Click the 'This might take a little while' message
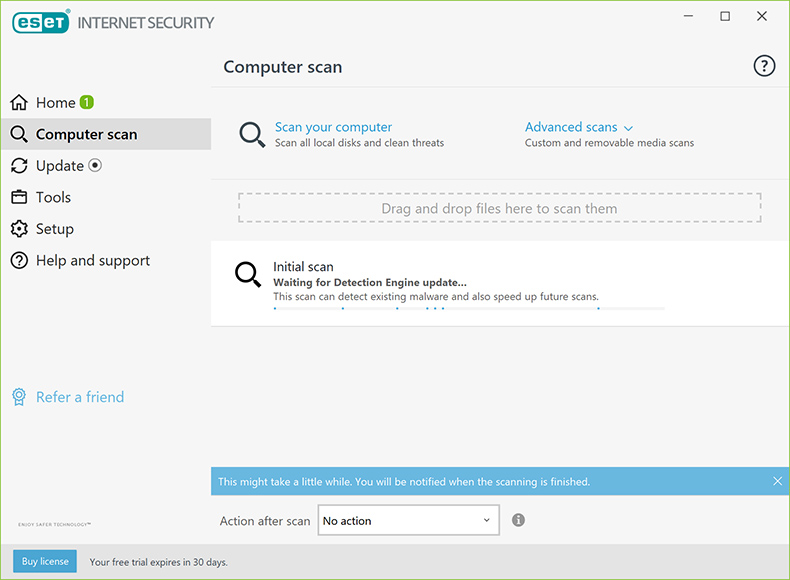Screen dimensions: 790x580 pos(404,482)
